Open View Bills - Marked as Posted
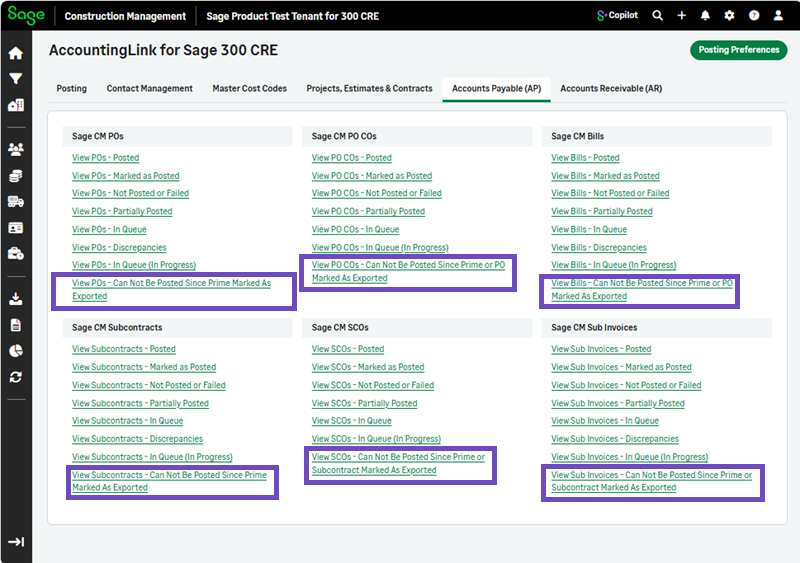The height and width of the screenshot is (563, 800). coord(605,176)
